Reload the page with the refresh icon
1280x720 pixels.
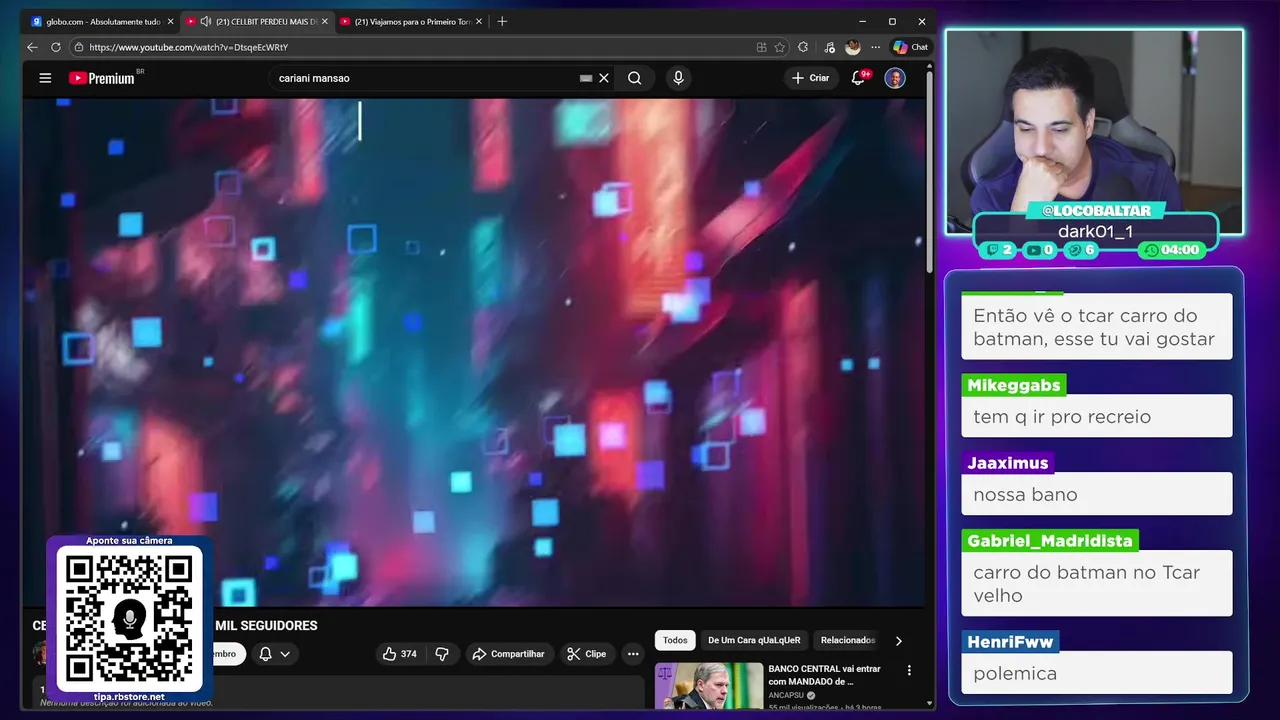pyautogui.click(x=56, y=47)
